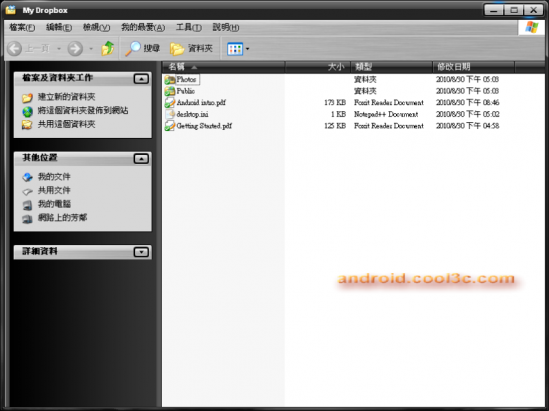Open the back button history dropdown
The width and height of the screenshot is (549, 411).
coord(59,49)
